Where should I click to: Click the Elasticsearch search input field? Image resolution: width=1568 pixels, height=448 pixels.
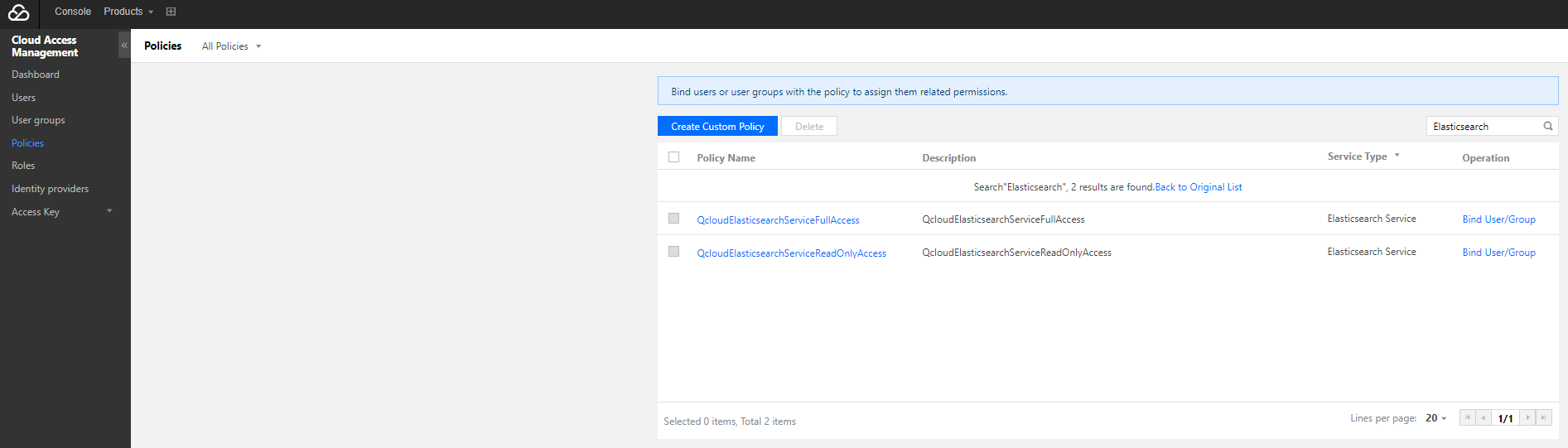1483,127
